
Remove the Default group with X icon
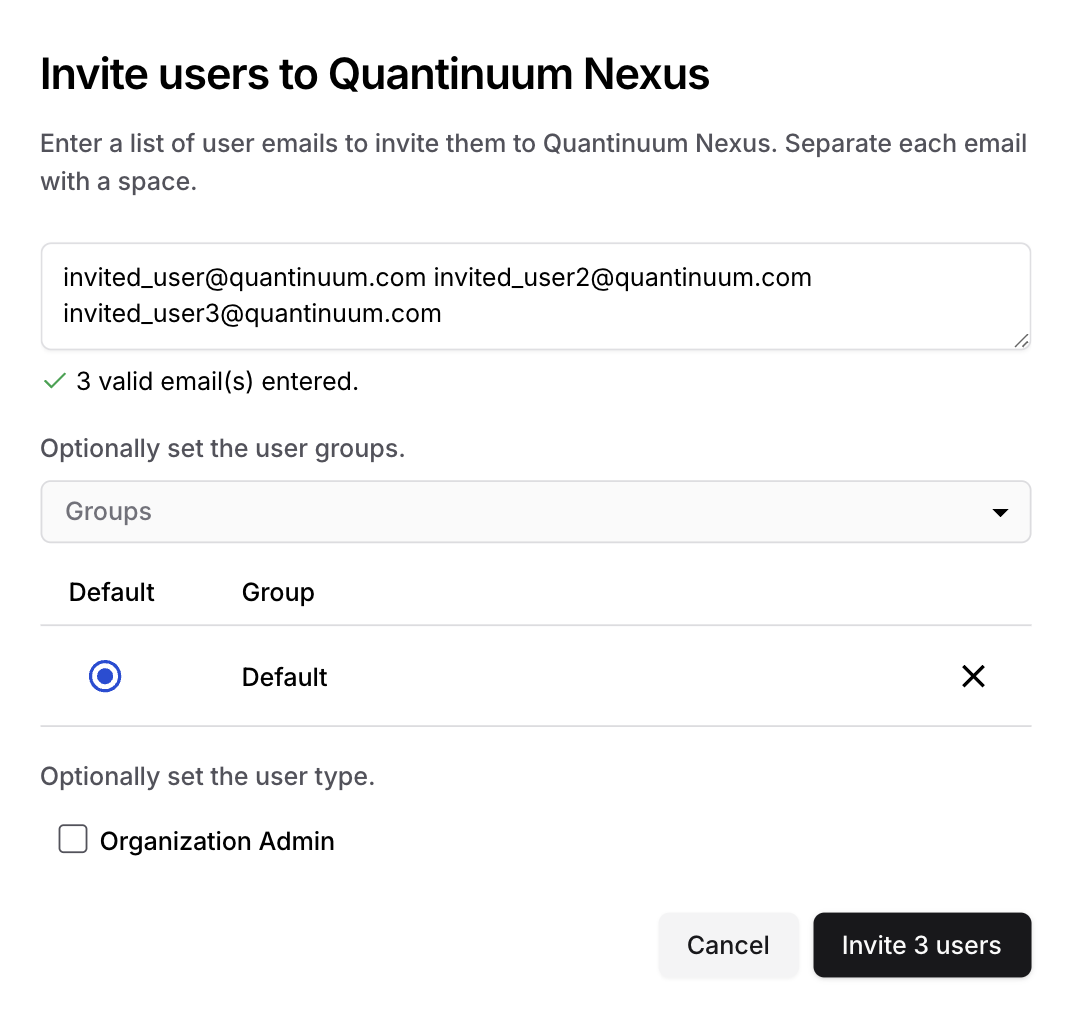pos(973,677)
